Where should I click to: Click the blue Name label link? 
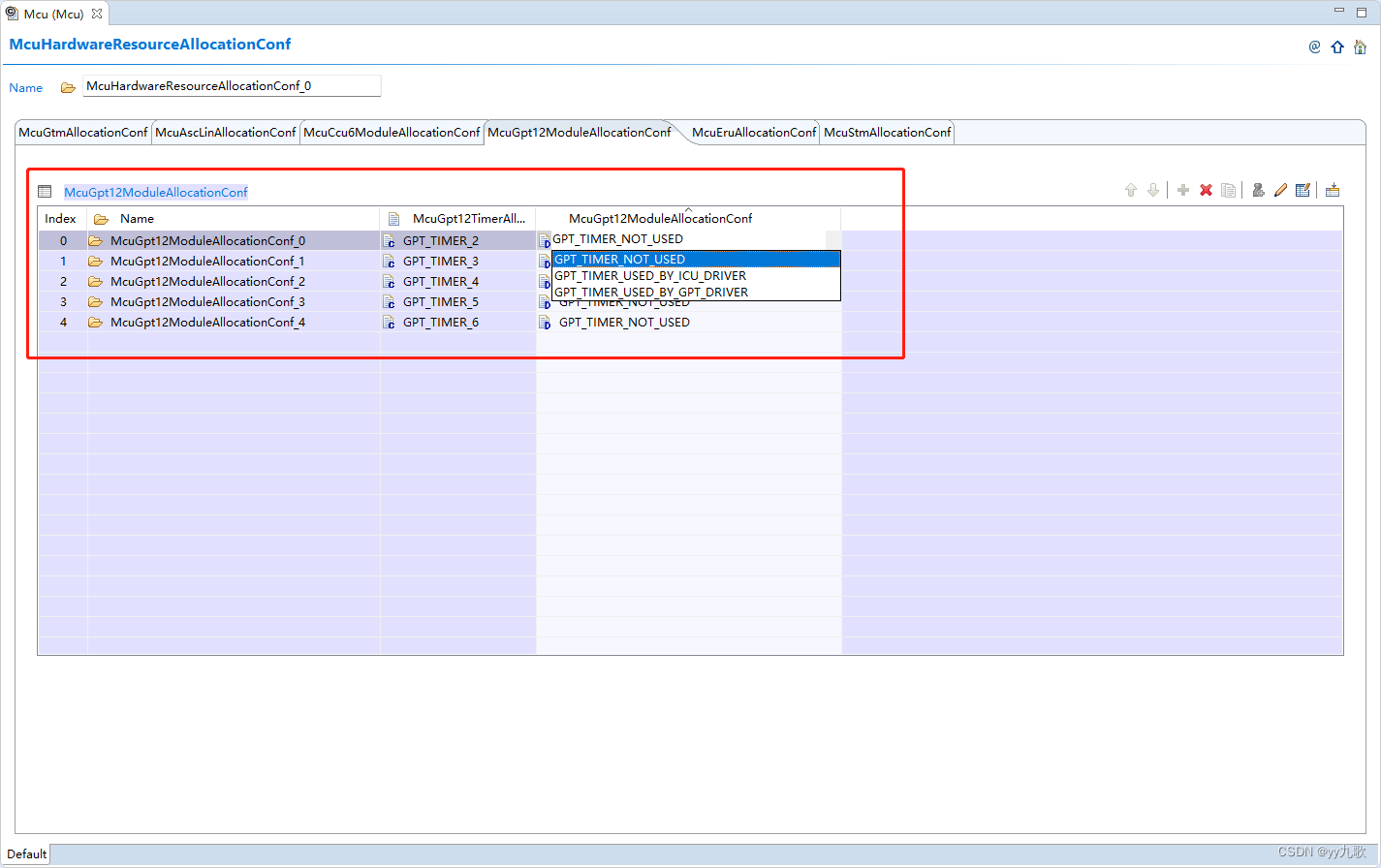26,88
